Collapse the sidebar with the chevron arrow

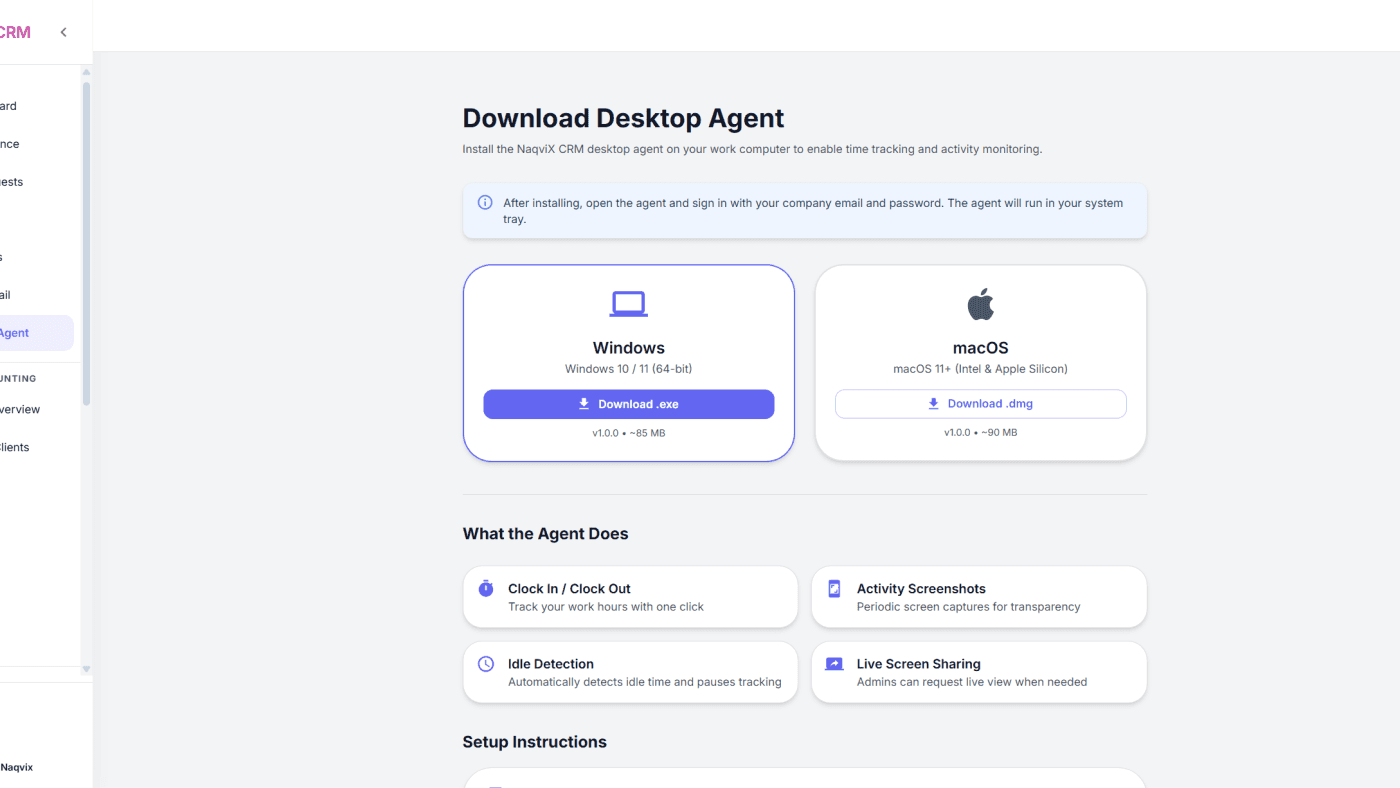pos(64,32)
